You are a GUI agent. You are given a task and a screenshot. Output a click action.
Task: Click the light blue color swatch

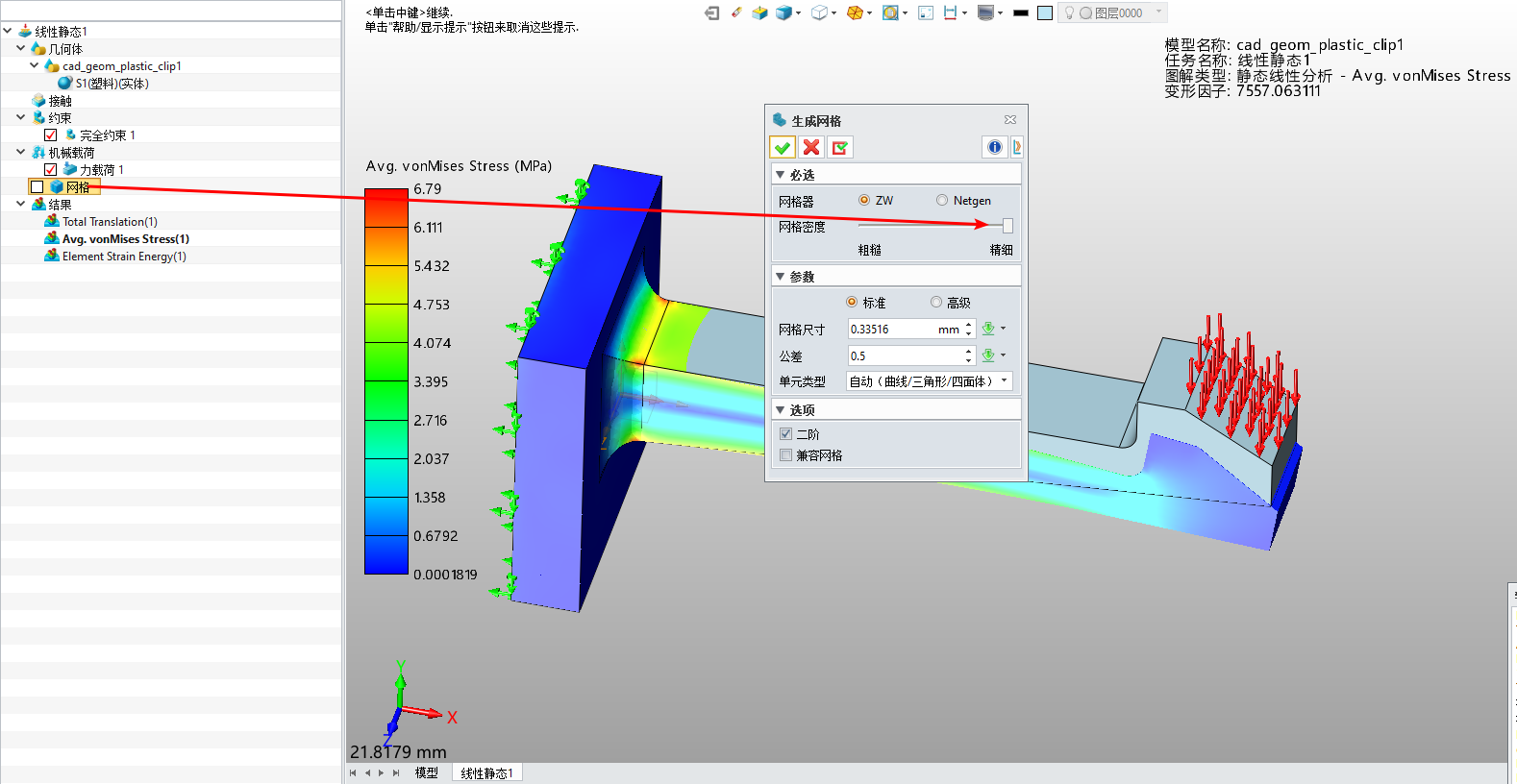coord(1045,12)
